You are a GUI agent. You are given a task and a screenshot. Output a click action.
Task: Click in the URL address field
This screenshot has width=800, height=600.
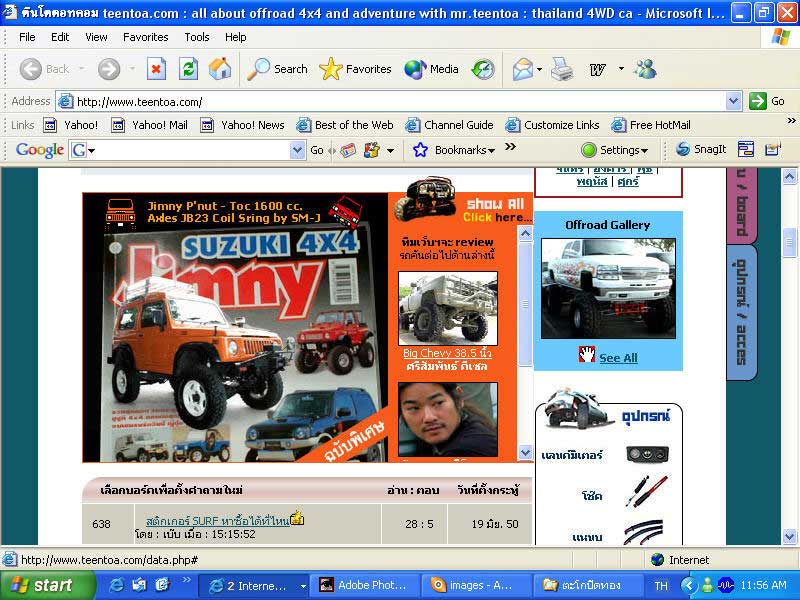pyautogui.click(x=400, y=101)
